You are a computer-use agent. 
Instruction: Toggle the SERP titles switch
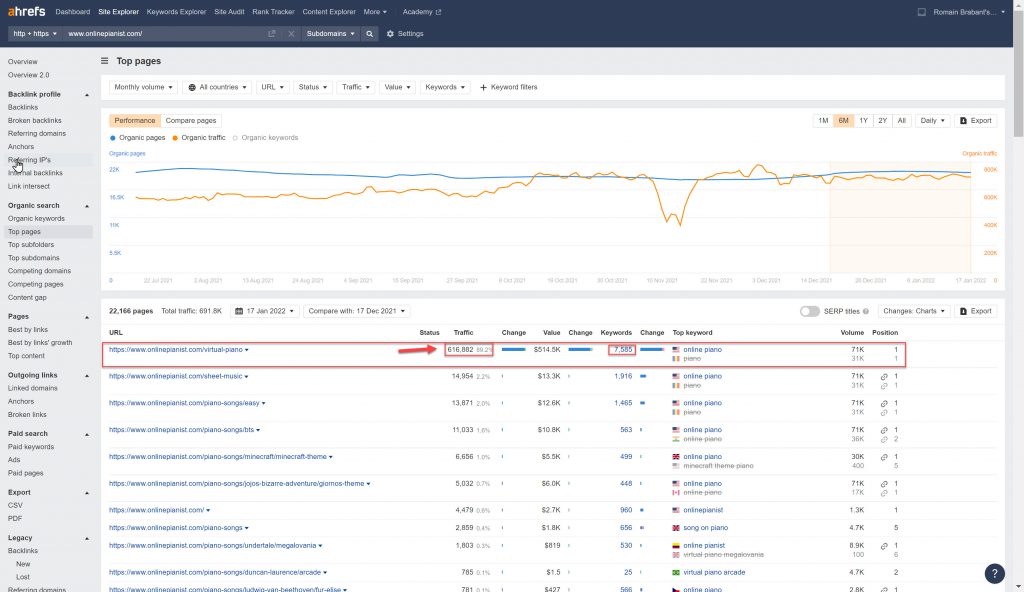point(810,311)
